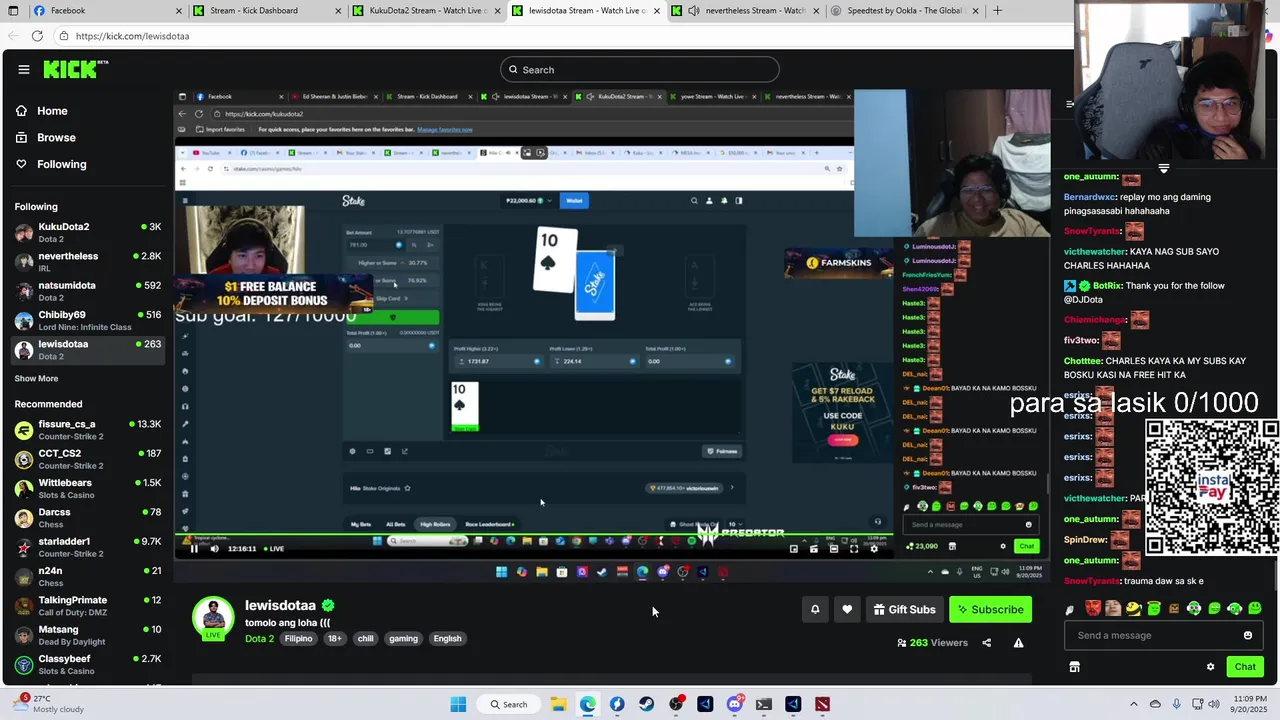The height and width of the screenshot is (720, 1280).
Task: Click the Gift Subs button
Action: coord(904,609)
